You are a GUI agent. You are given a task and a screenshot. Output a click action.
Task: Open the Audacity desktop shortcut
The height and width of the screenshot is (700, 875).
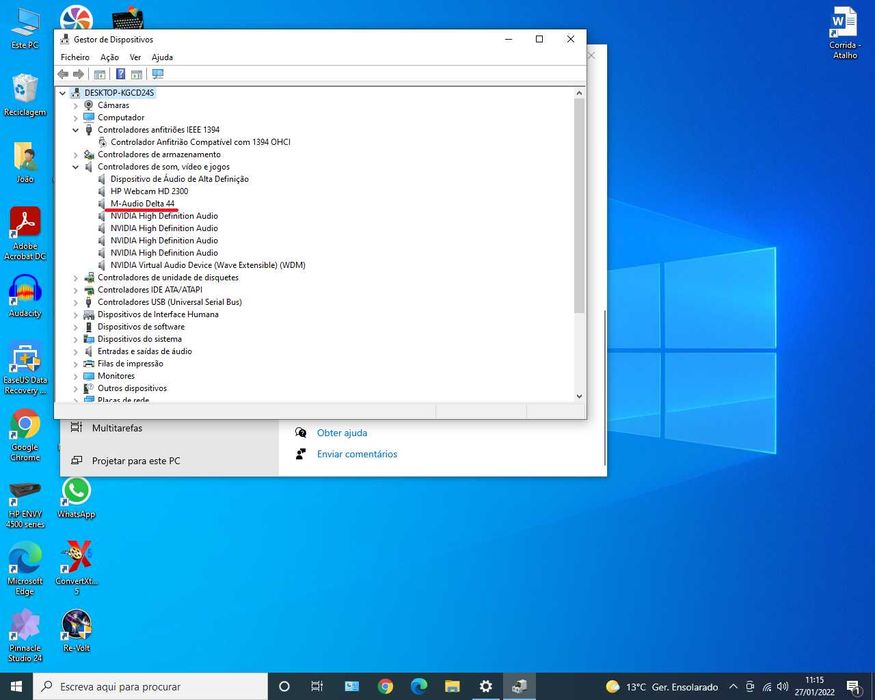pyautogui.click(x=25, y=296)
